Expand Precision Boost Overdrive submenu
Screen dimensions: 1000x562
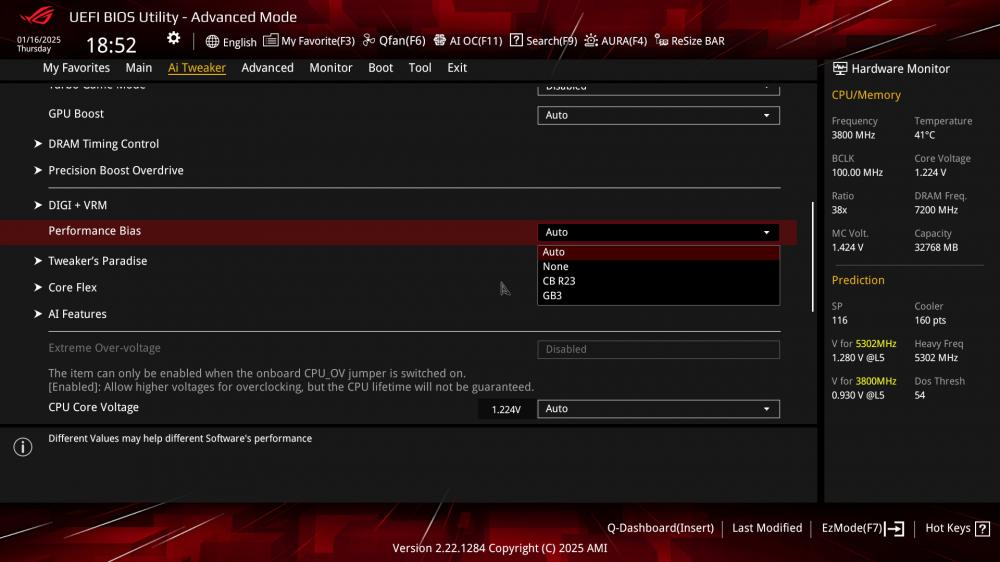pos(109,170)
